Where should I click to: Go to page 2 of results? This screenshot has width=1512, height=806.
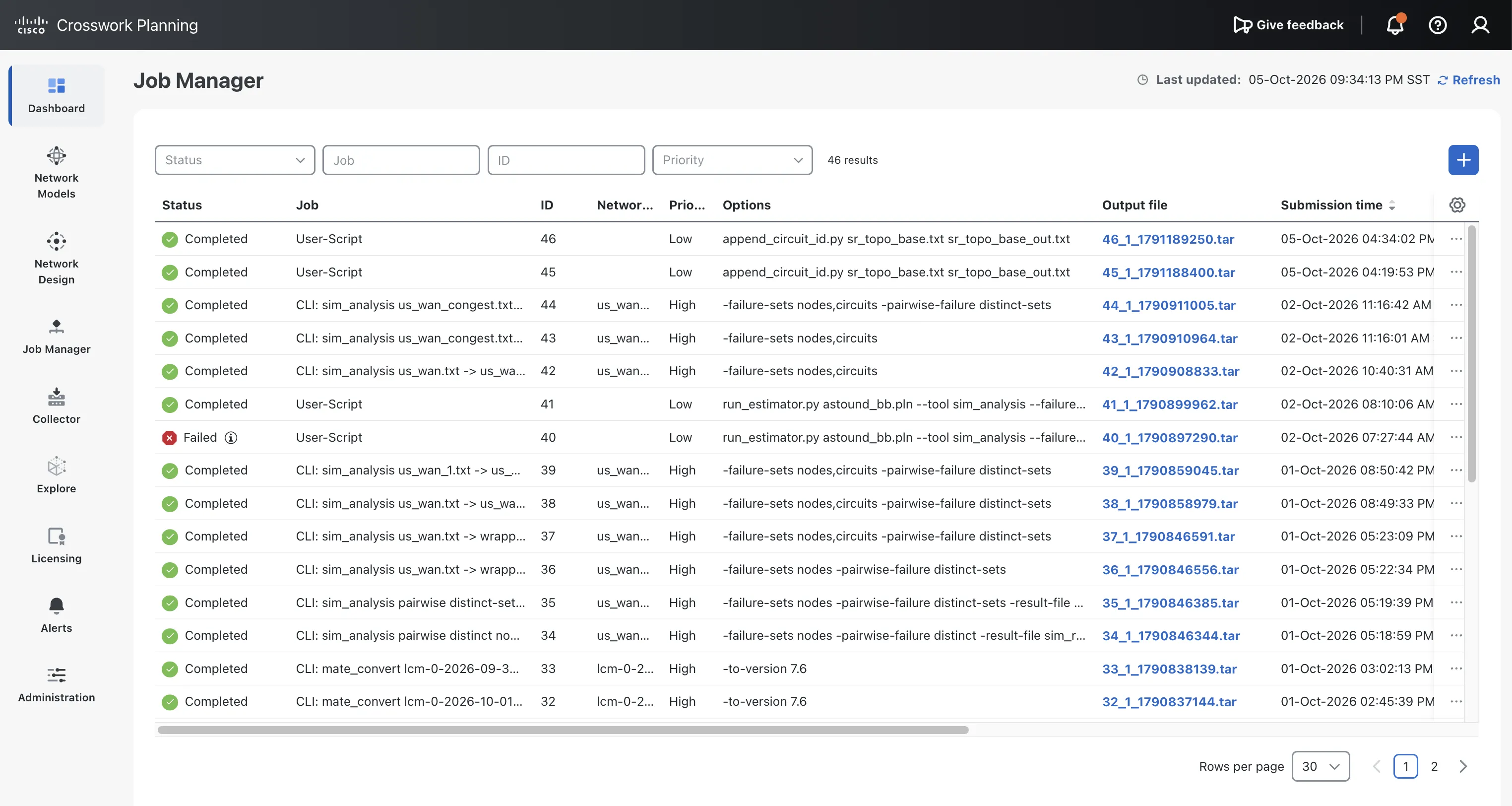pos(1434,766)
